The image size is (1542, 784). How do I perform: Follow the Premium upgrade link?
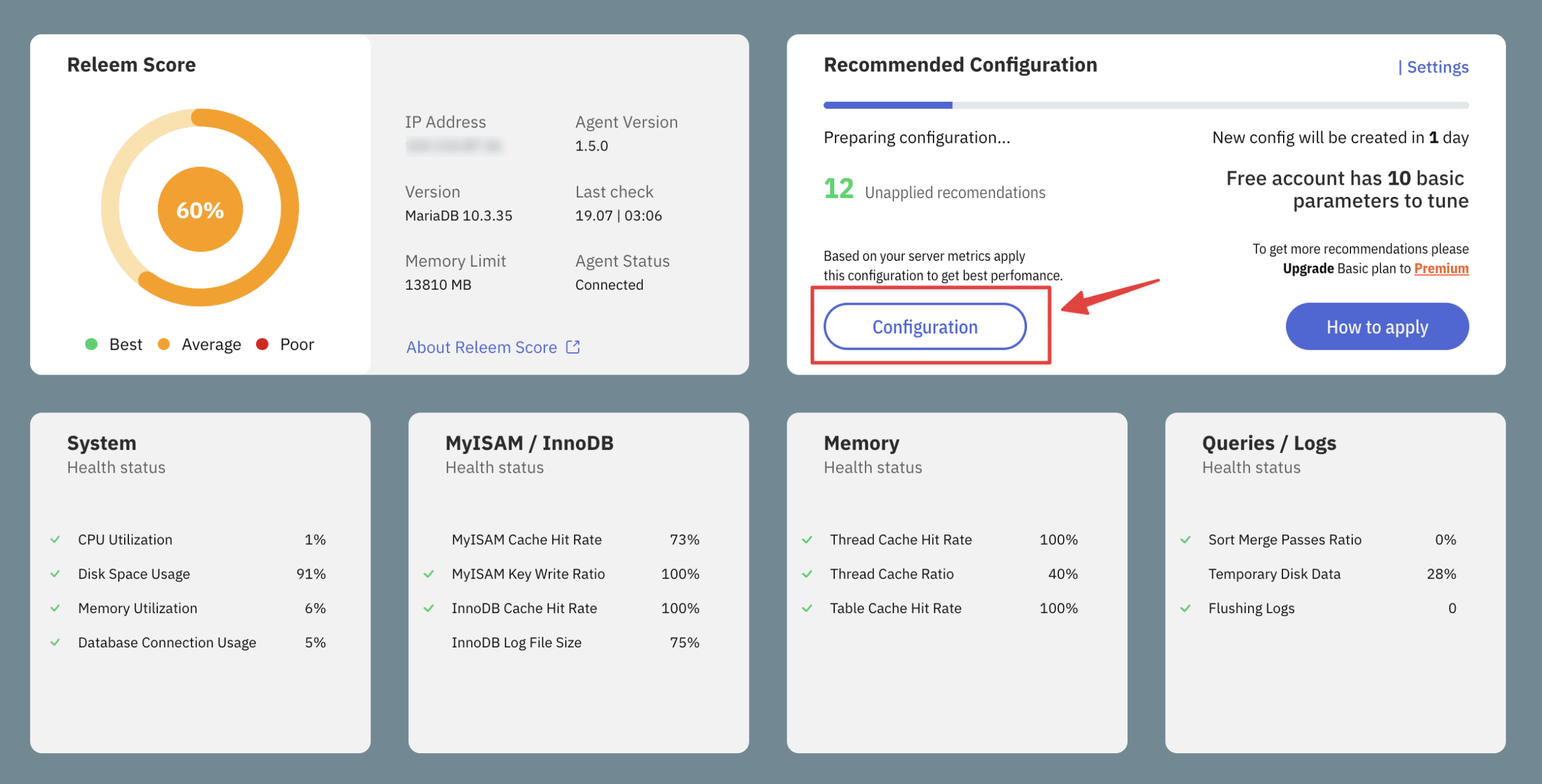[x=1441, y=269]
